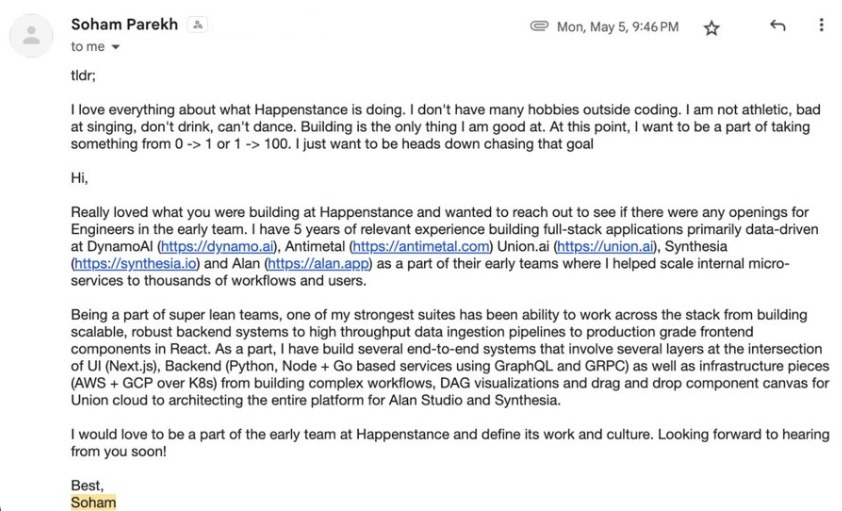Open the https://alan.app link
This screenshot has width=842, height=511.
pyautogui.click(x=317, y=264)
